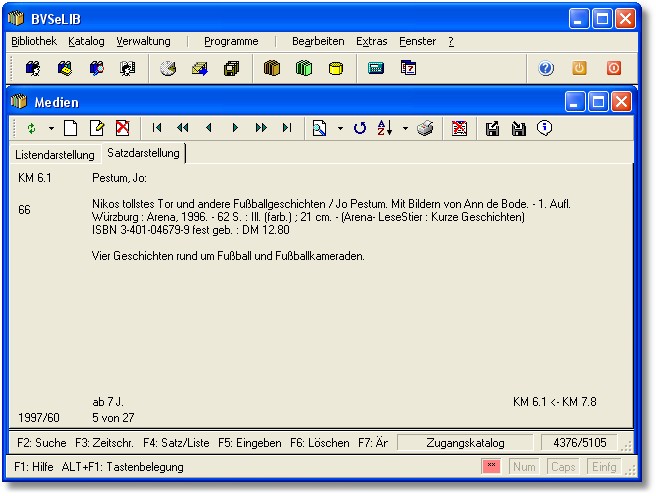656x496 pixels.
Task: Click the stacked pages icon
Action: (231, 68)
